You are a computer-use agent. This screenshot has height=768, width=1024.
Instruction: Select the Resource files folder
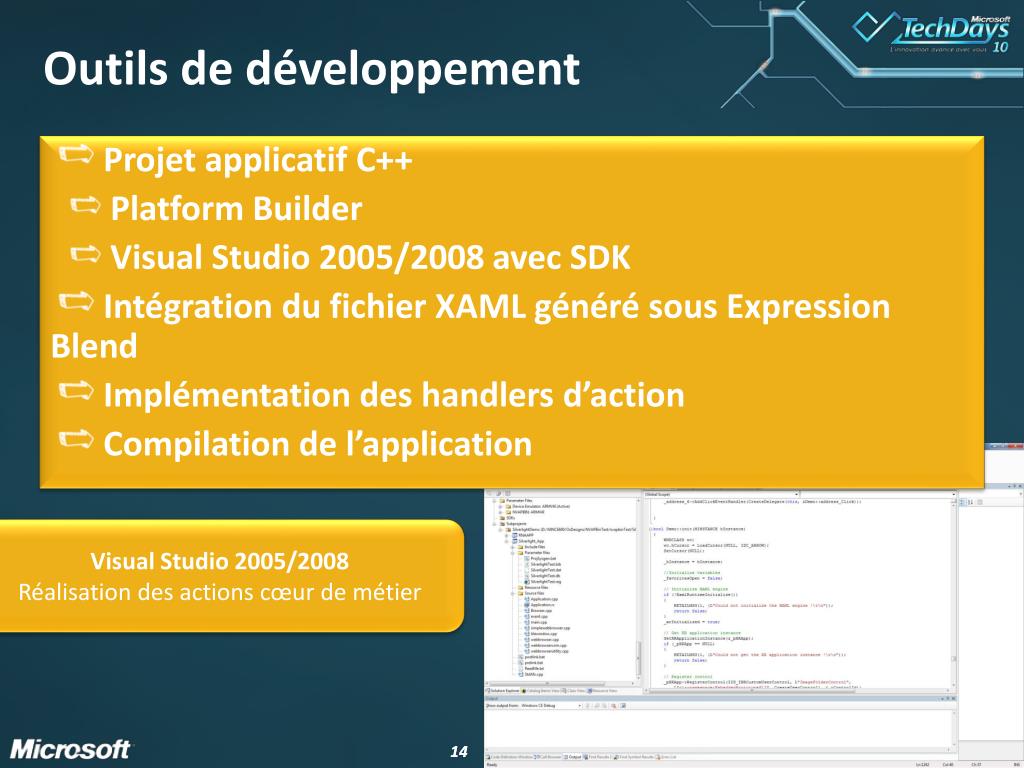[533, 587]
